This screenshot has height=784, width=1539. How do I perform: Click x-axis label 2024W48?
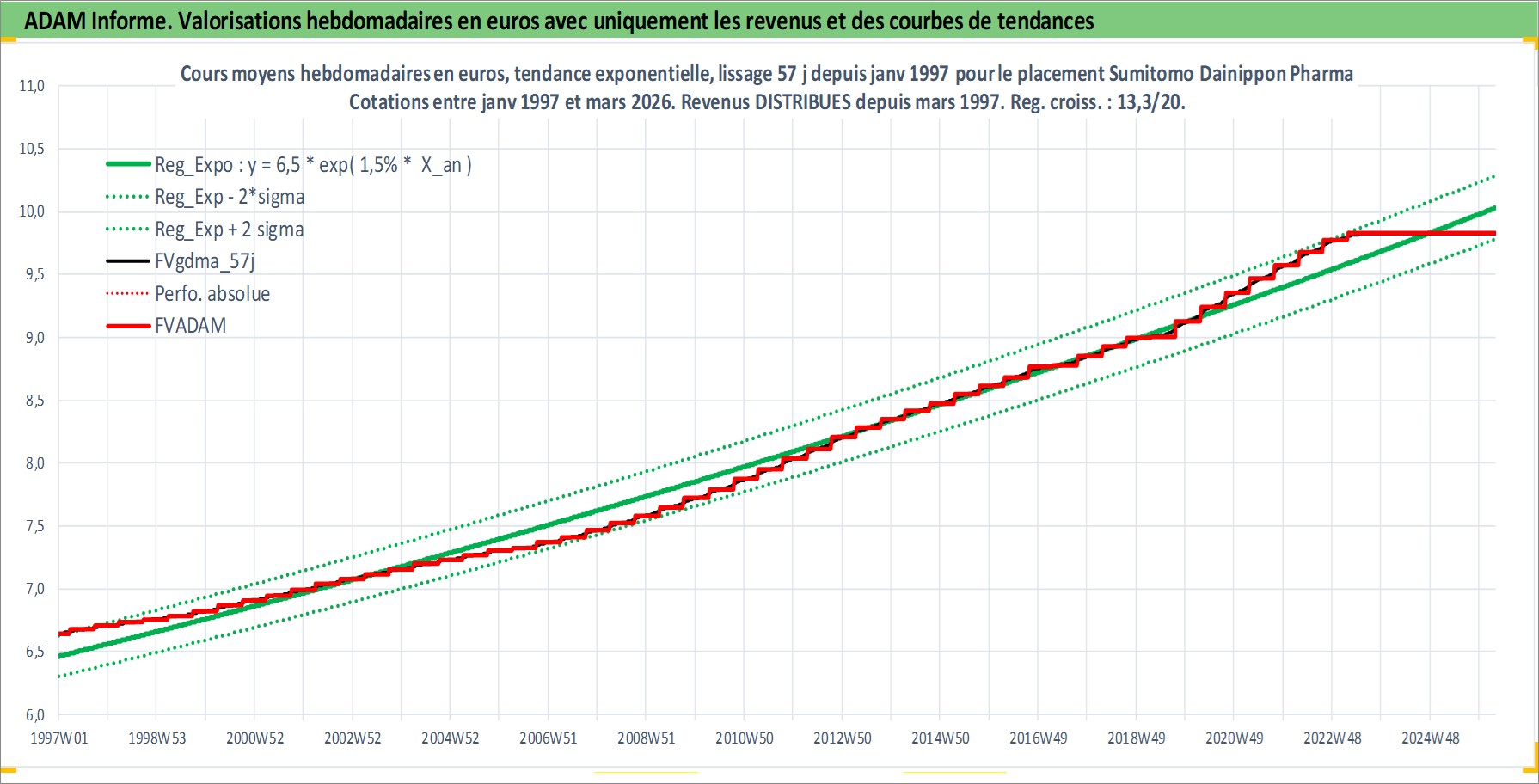(1430, 738)
